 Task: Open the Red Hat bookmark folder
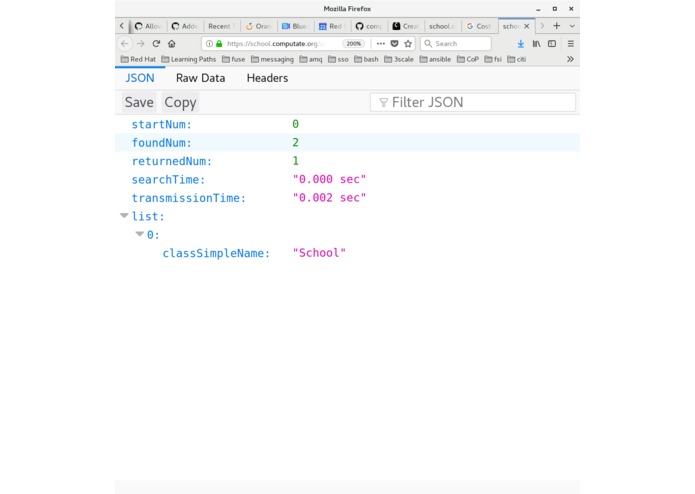pyautogui.click(x=138, y=59)
